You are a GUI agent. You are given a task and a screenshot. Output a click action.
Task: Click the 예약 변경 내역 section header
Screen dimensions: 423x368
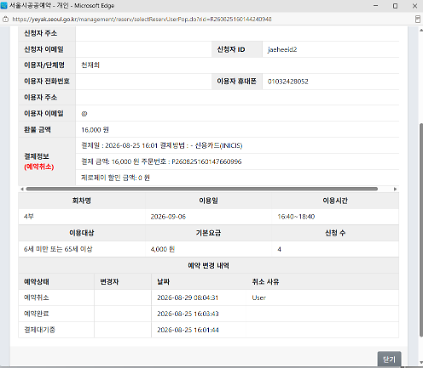[208, 266]
